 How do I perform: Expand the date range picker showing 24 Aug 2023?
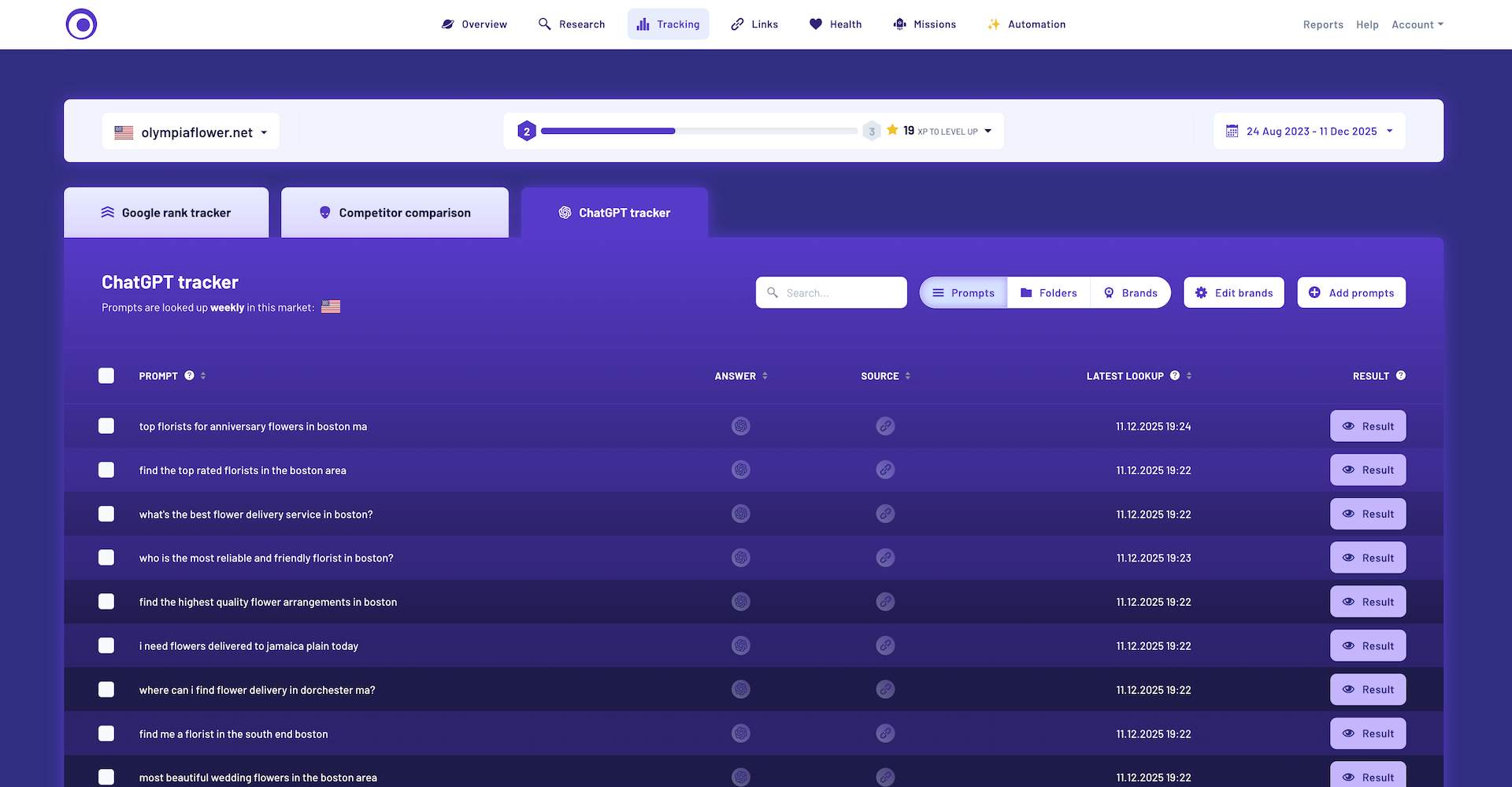pyautogui.click(x=1310, y=132)
